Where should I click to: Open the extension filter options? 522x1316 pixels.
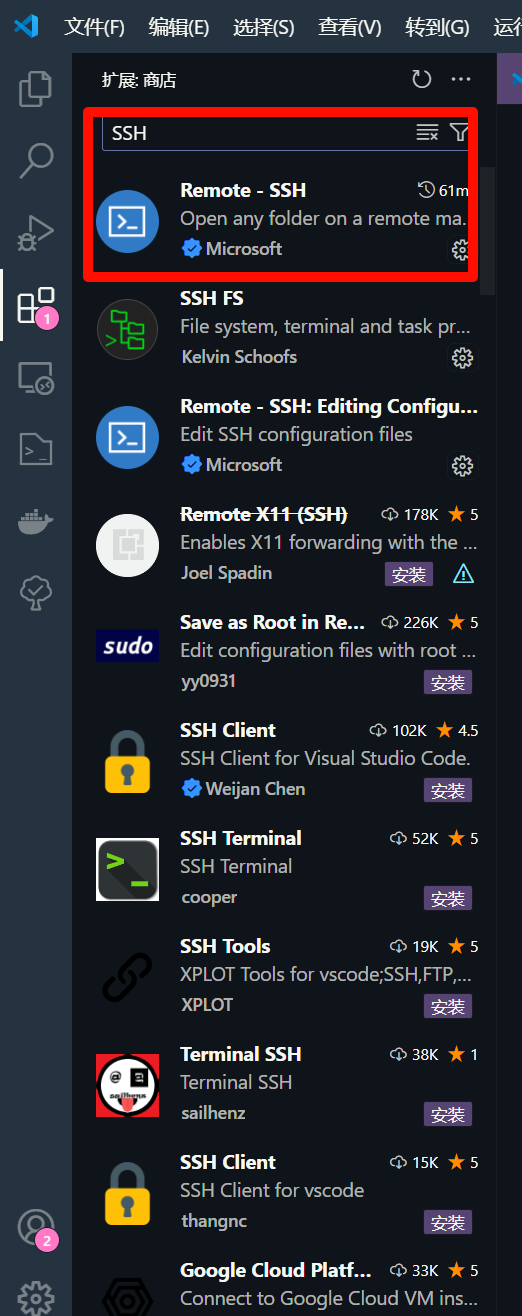click(x=459, y=133)
